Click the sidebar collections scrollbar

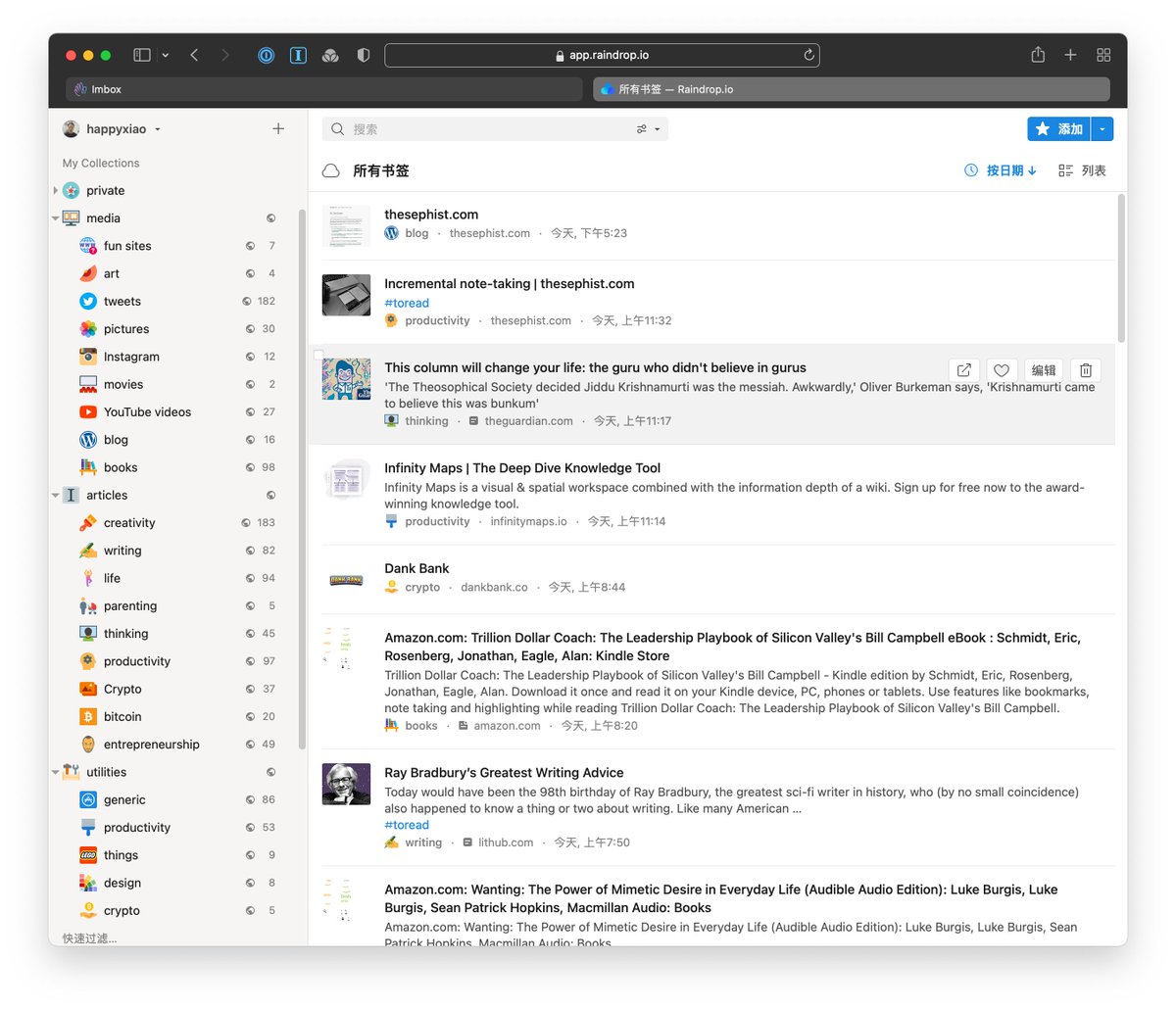point(302,480)
